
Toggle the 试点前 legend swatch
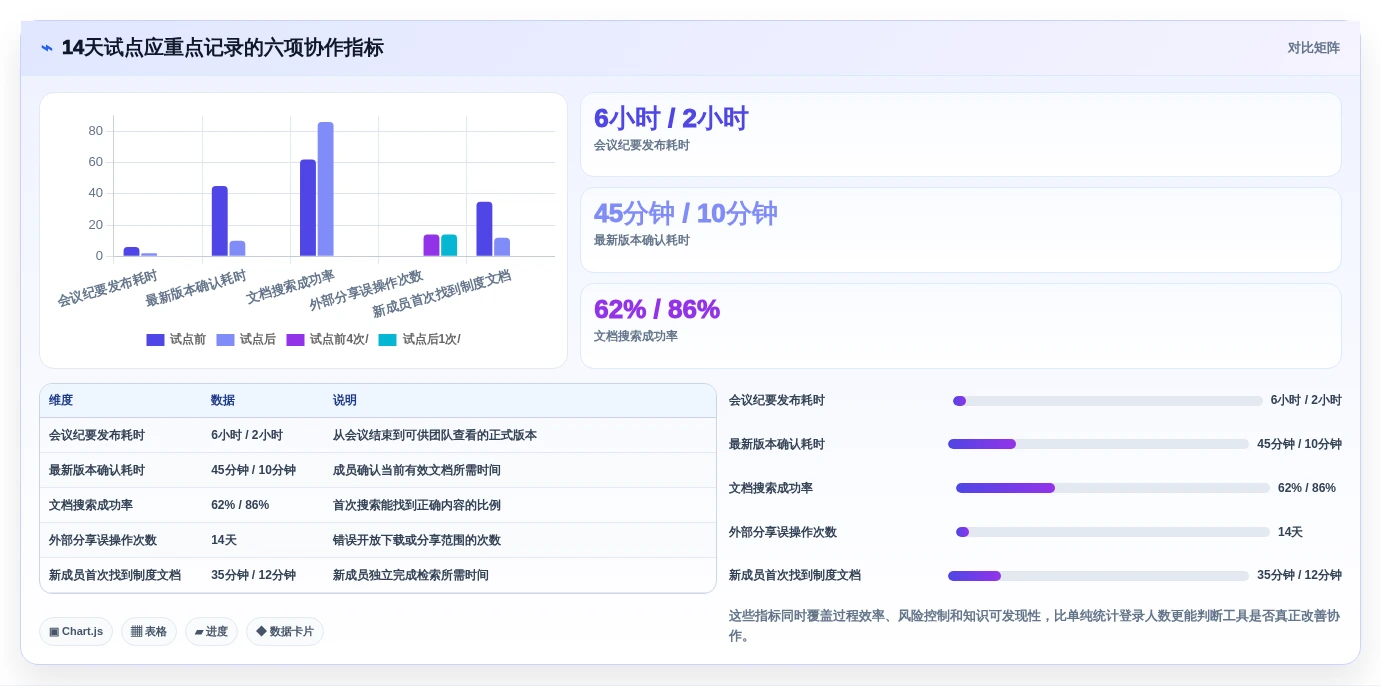coord(155,340)
